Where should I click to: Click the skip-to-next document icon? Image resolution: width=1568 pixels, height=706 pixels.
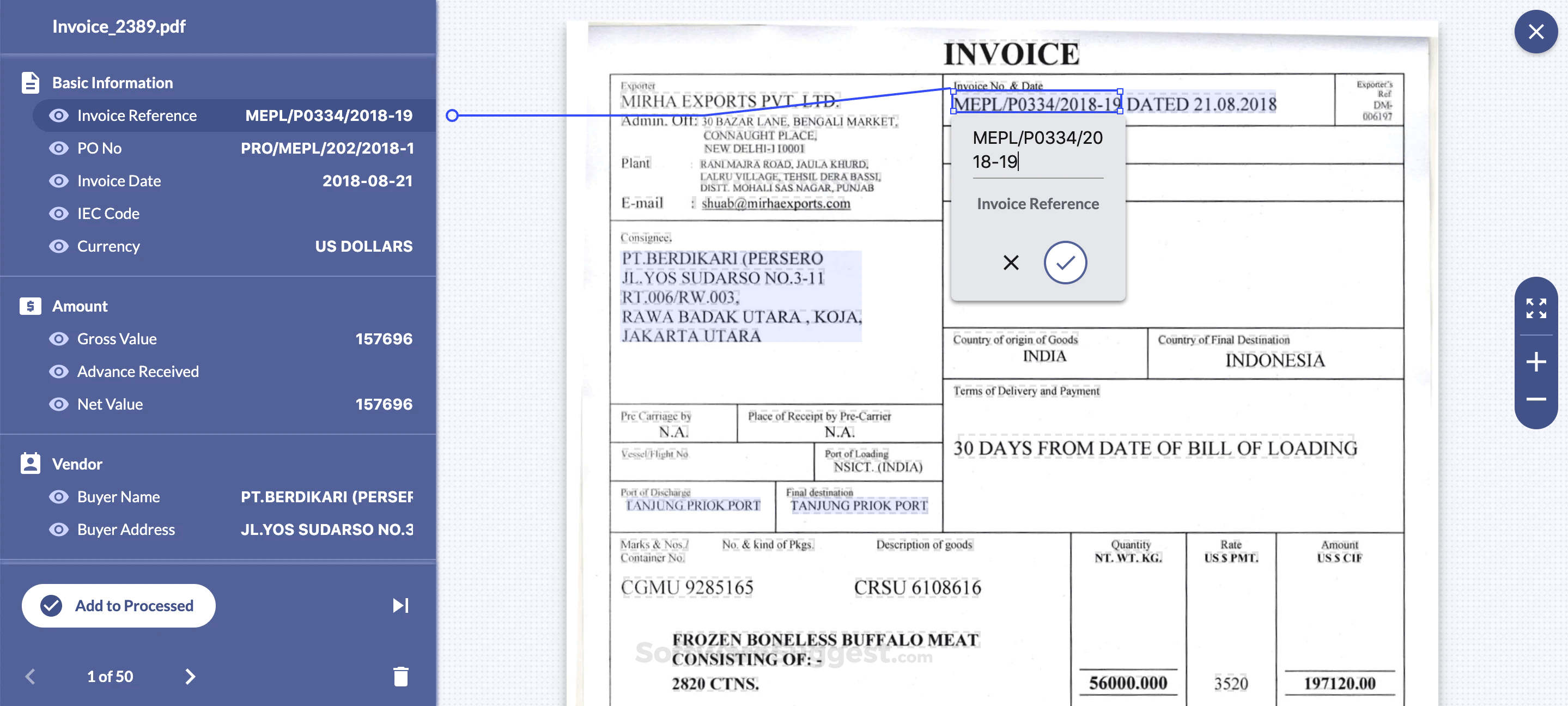pyautogui.click(x=400, y=605)
